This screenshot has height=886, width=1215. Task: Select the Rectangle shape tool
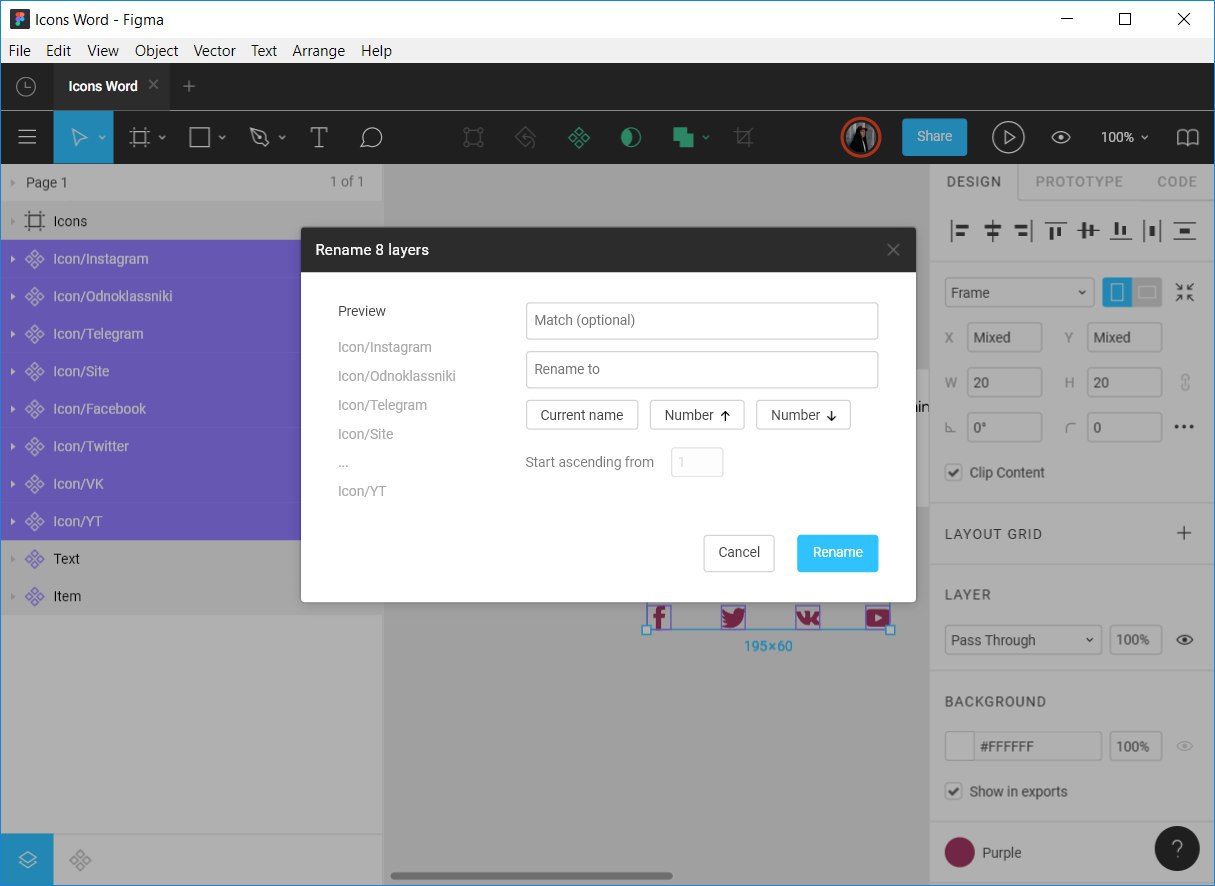(200, 137)
